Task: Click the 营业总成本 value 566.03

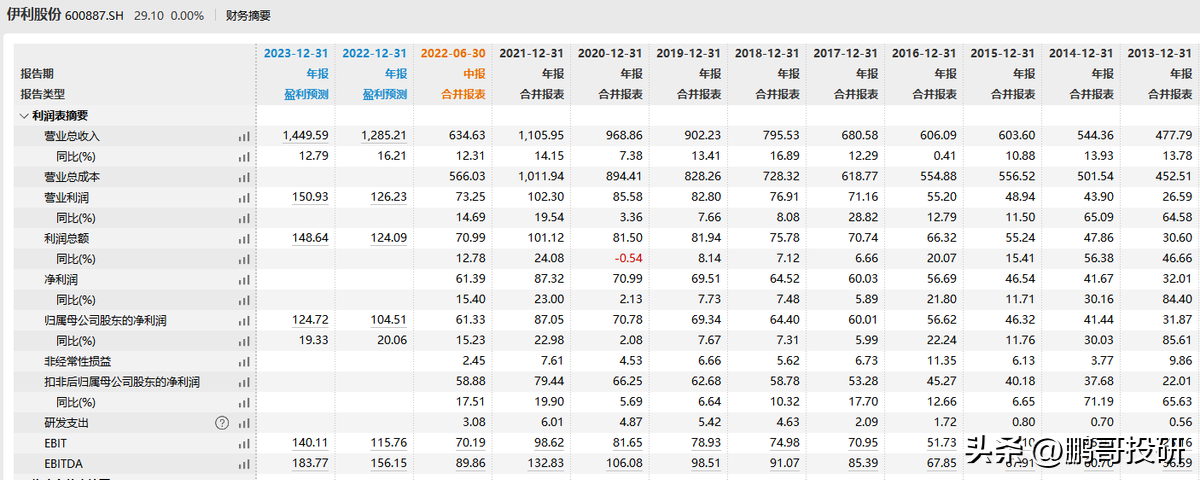Action: click(x=467, y=177)
